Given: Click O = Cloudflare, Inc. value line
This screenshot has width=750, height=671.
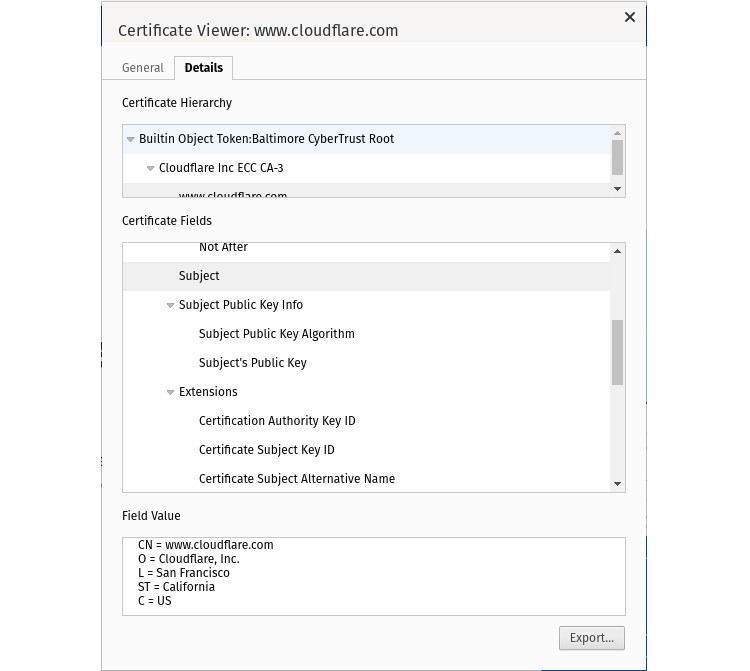Looking at the screenshot, I should click(x=189, y=559).
